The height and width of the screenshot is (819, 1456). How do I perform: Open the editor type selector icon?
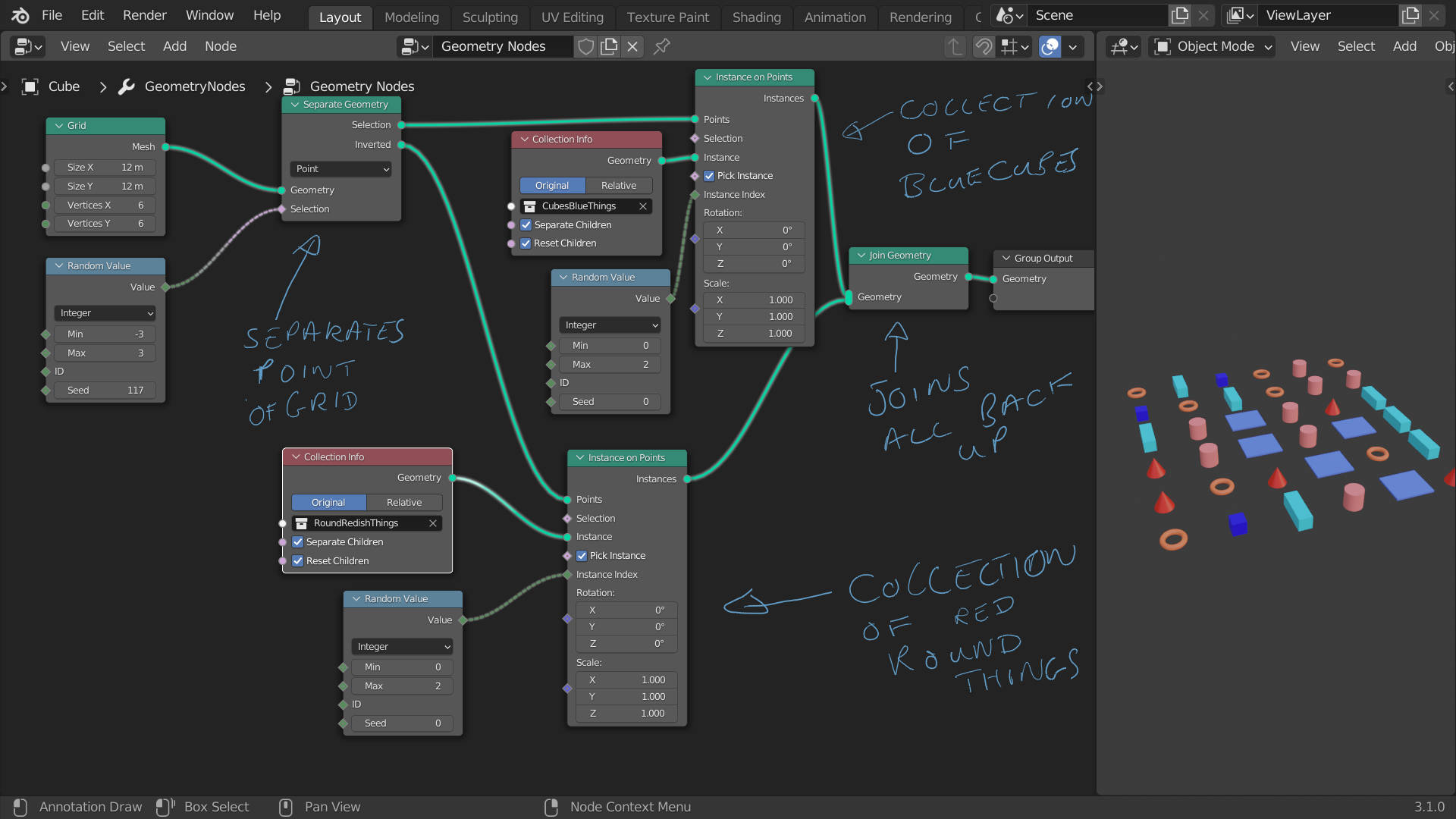27,46
